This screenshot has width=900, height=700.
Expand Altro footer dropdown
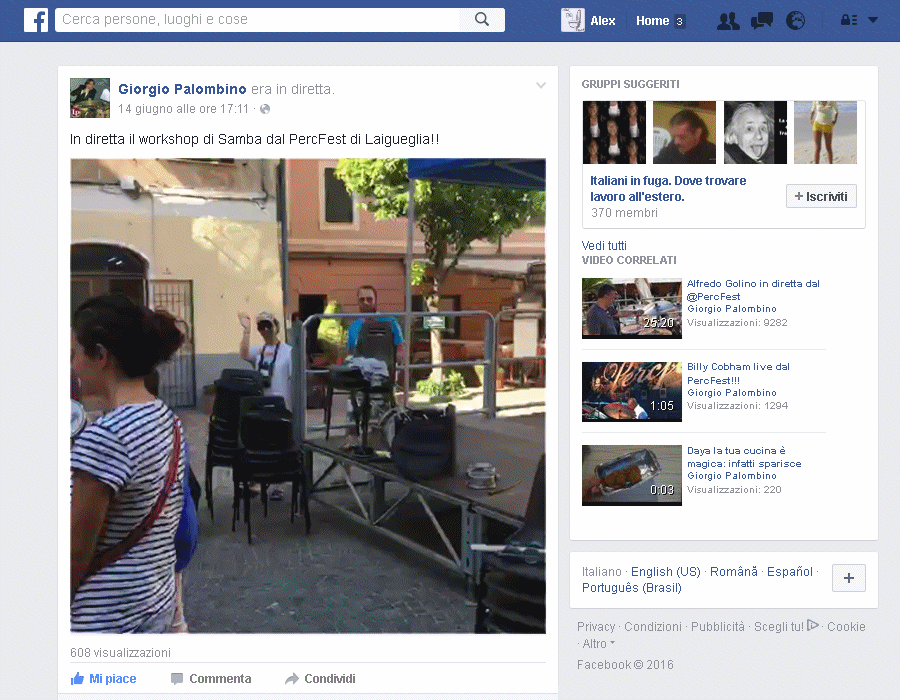(598, 644)
